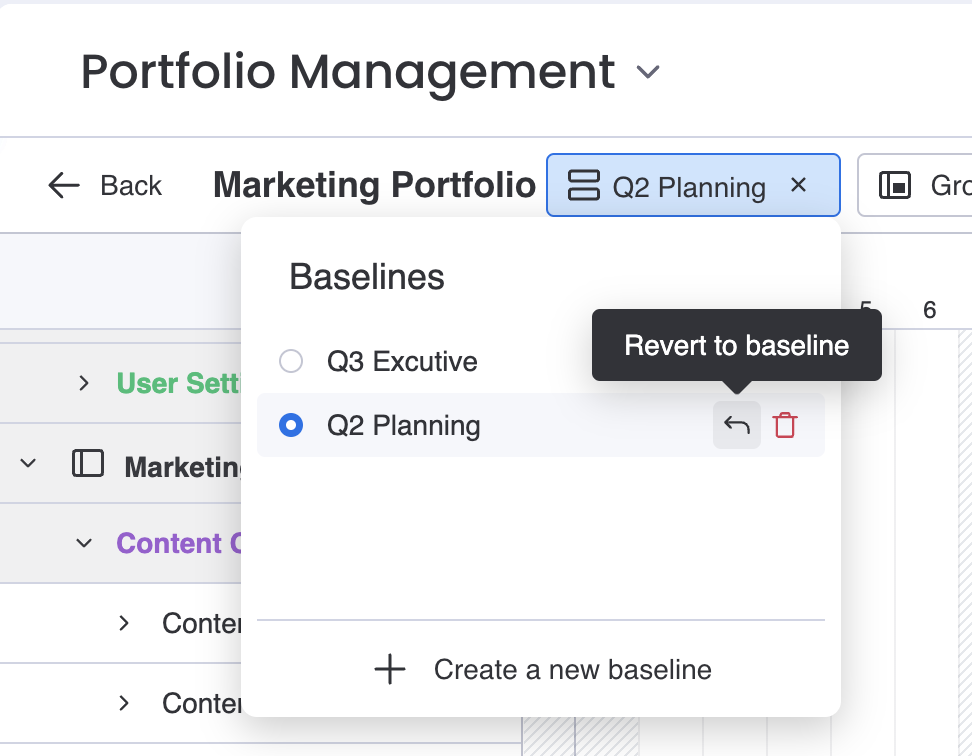The height and width of the screenshot is (756, 972).
Task: Click the plus icon for new baseline
Action: 389,669
